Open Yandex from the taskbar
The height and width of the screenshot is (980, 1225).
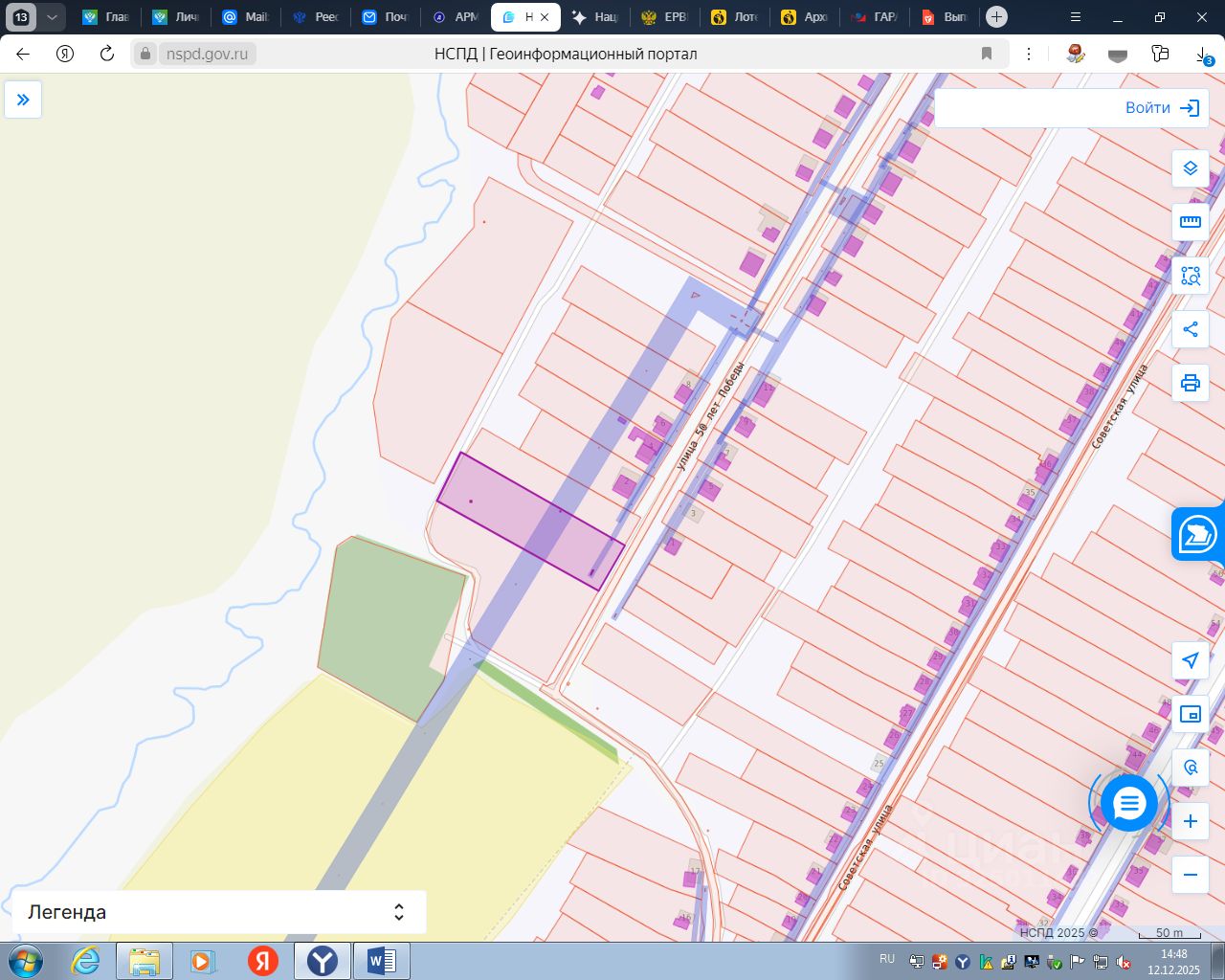click(263, 961)
